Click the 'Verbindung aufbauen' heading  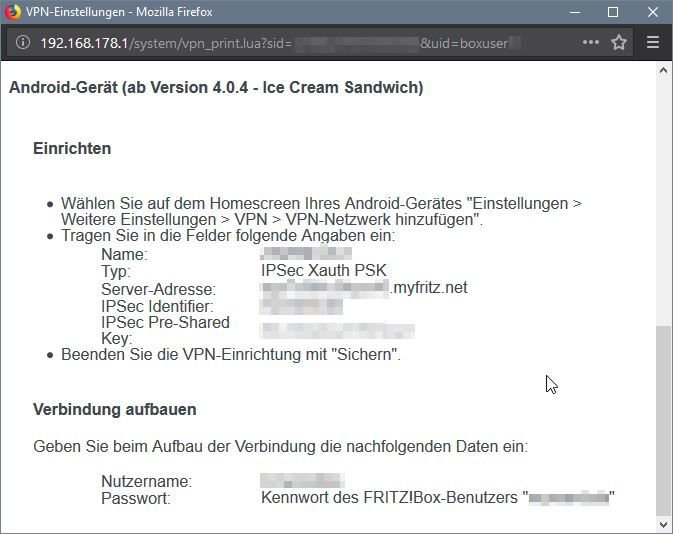coord(115,410)
